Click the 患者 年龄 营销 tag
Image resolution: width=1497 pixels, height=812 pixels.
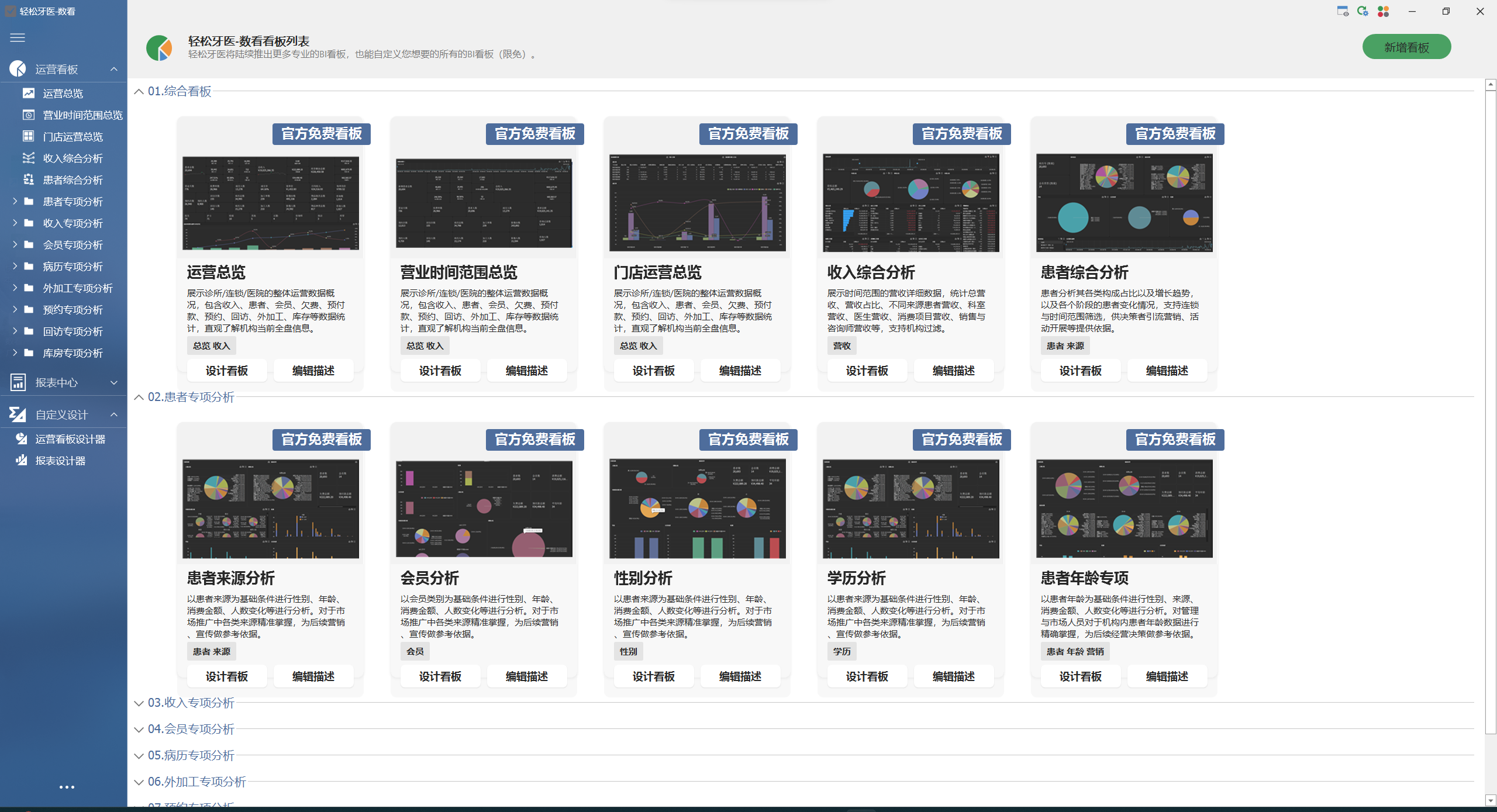pyautogui.click(x=1075, y=651)
